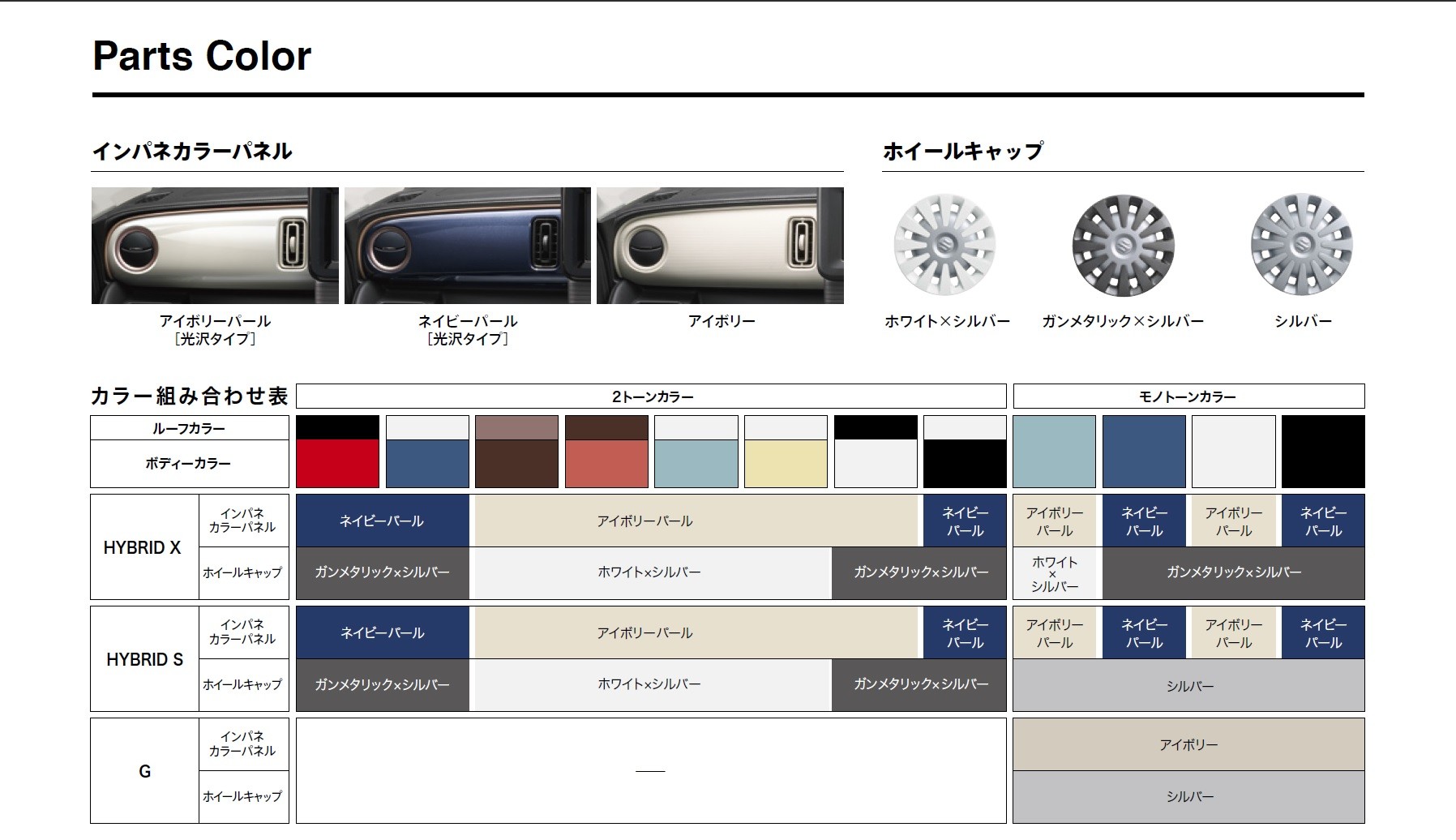This screenshot has width=1456, height=840.
Task: Switch to the モノトーンカラー header
Action: [1188, 396]
